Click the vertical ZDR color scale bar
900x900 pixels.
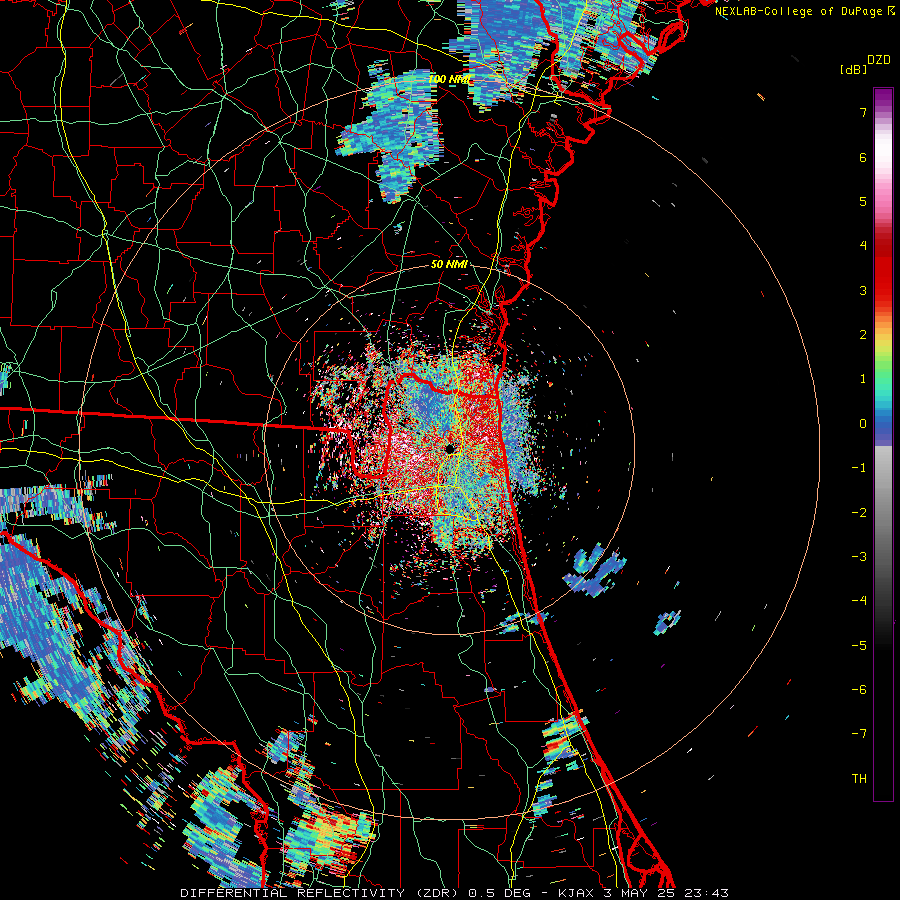883,444
